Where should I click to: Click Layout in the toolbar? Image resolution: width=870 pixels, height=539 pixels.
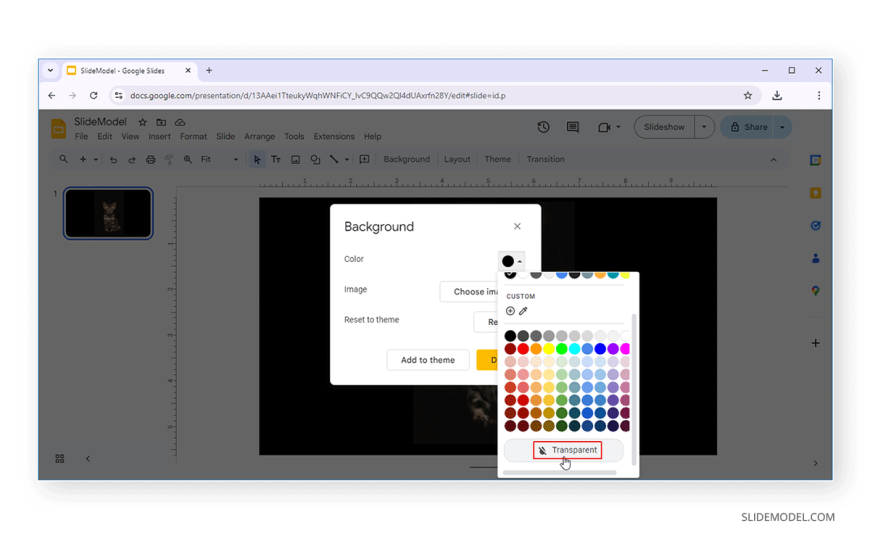tap(457, 159)
